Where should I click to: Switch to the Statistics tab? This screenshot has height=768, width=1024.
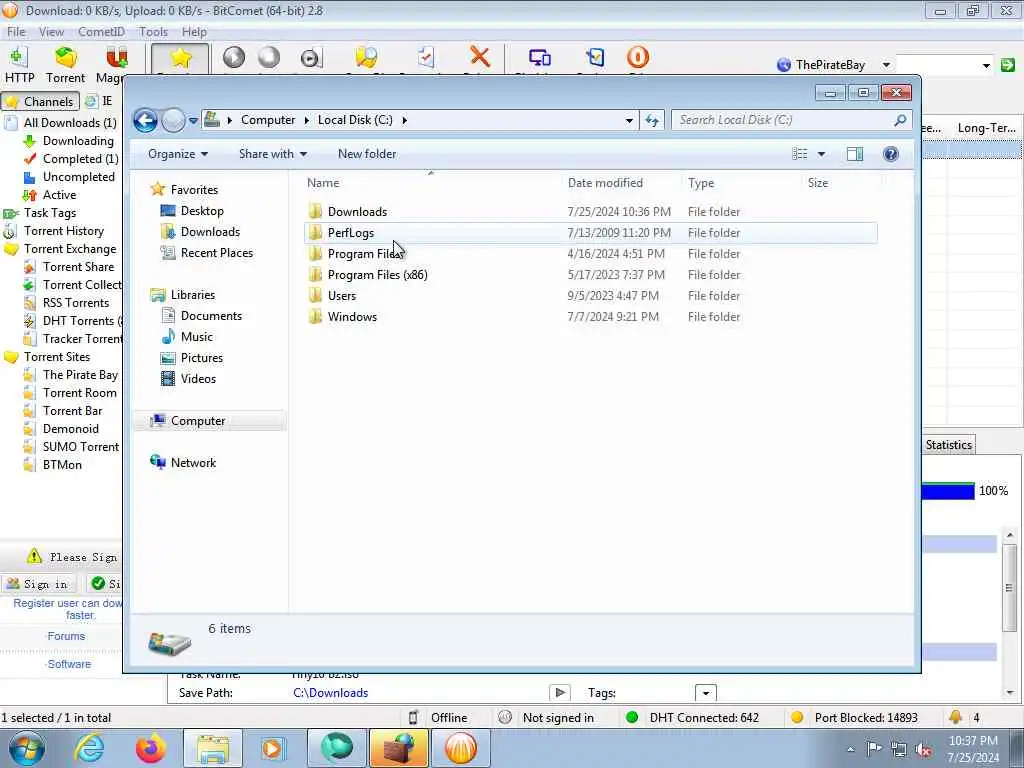pos(948,445)
